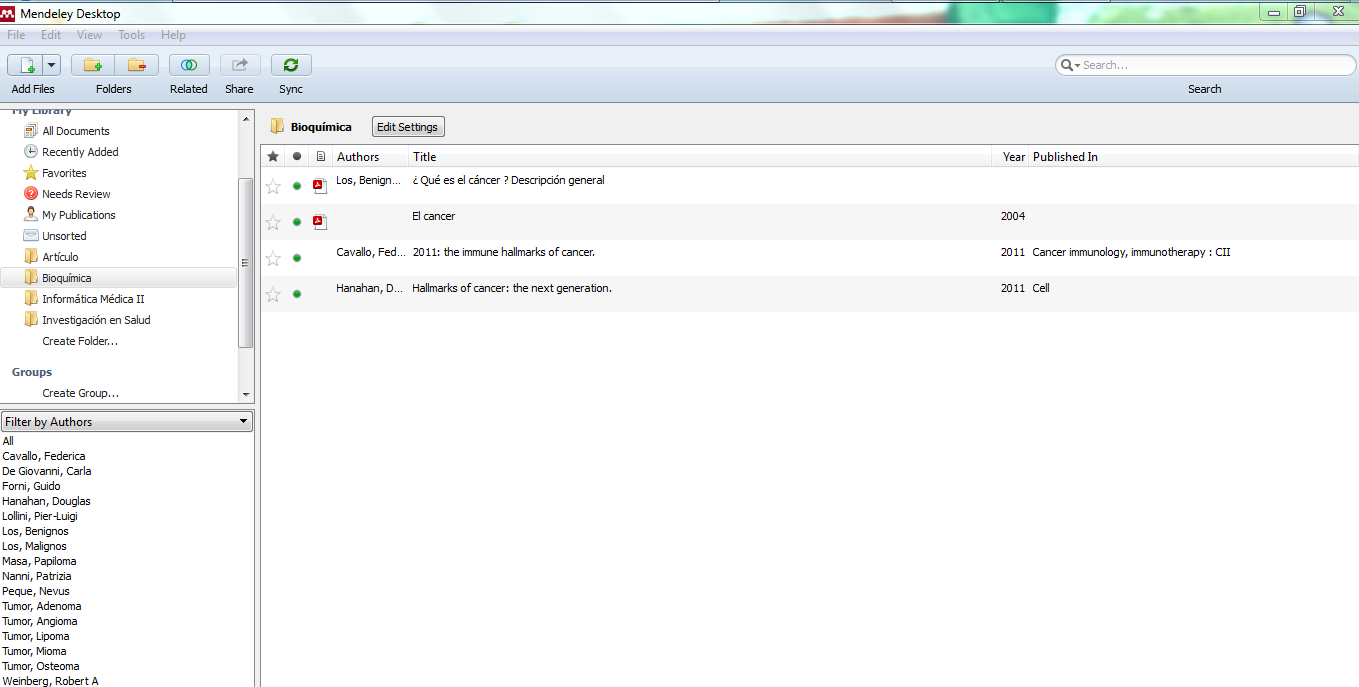The width and height of the screenshot is (1359, 687).
Task: Click the Edit Settings button
Action: [408, 127]
